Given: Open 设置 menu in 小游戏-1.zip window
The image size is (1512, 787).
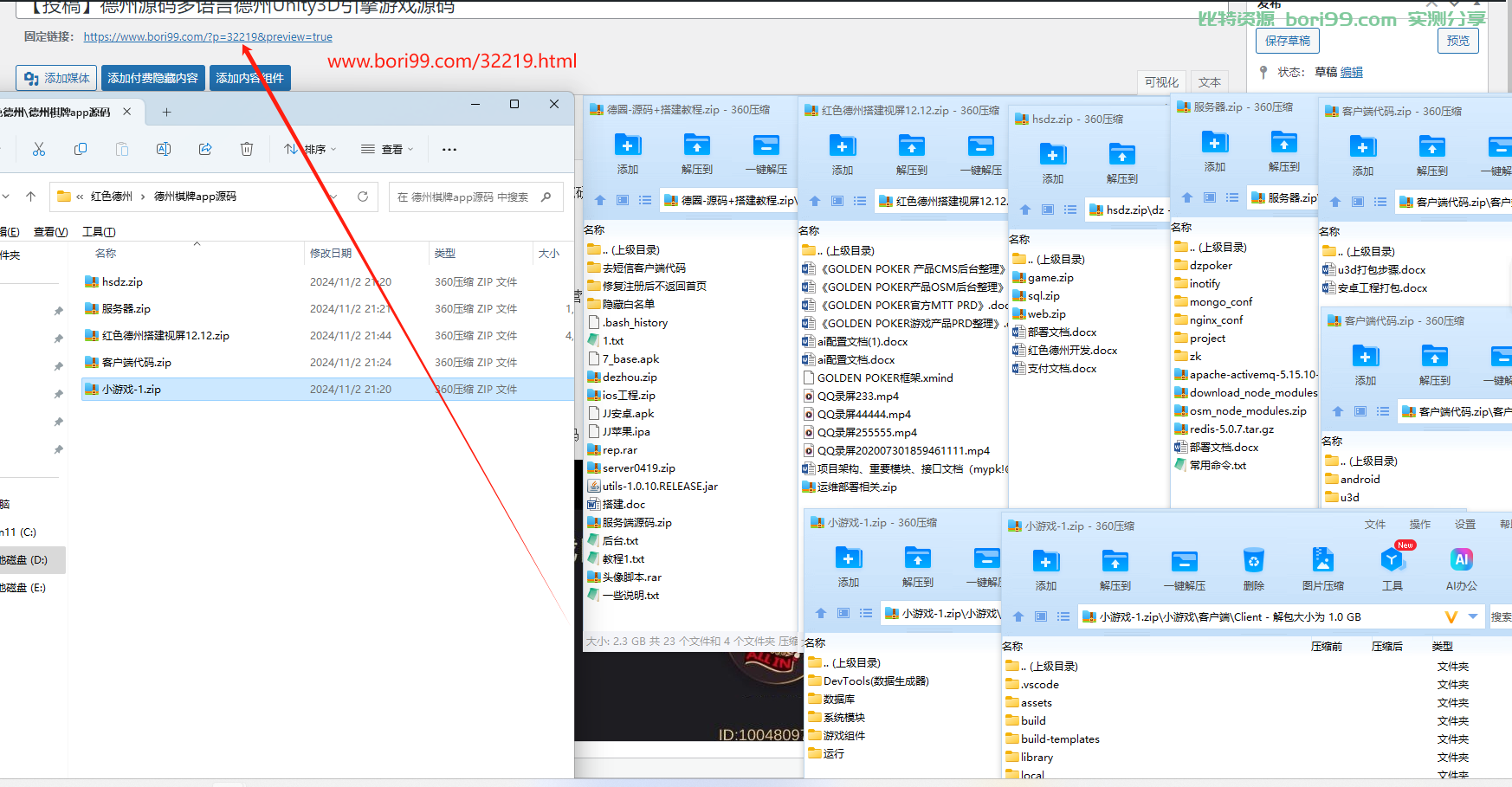Looking at the screenshot, I should coord(1465,525).
